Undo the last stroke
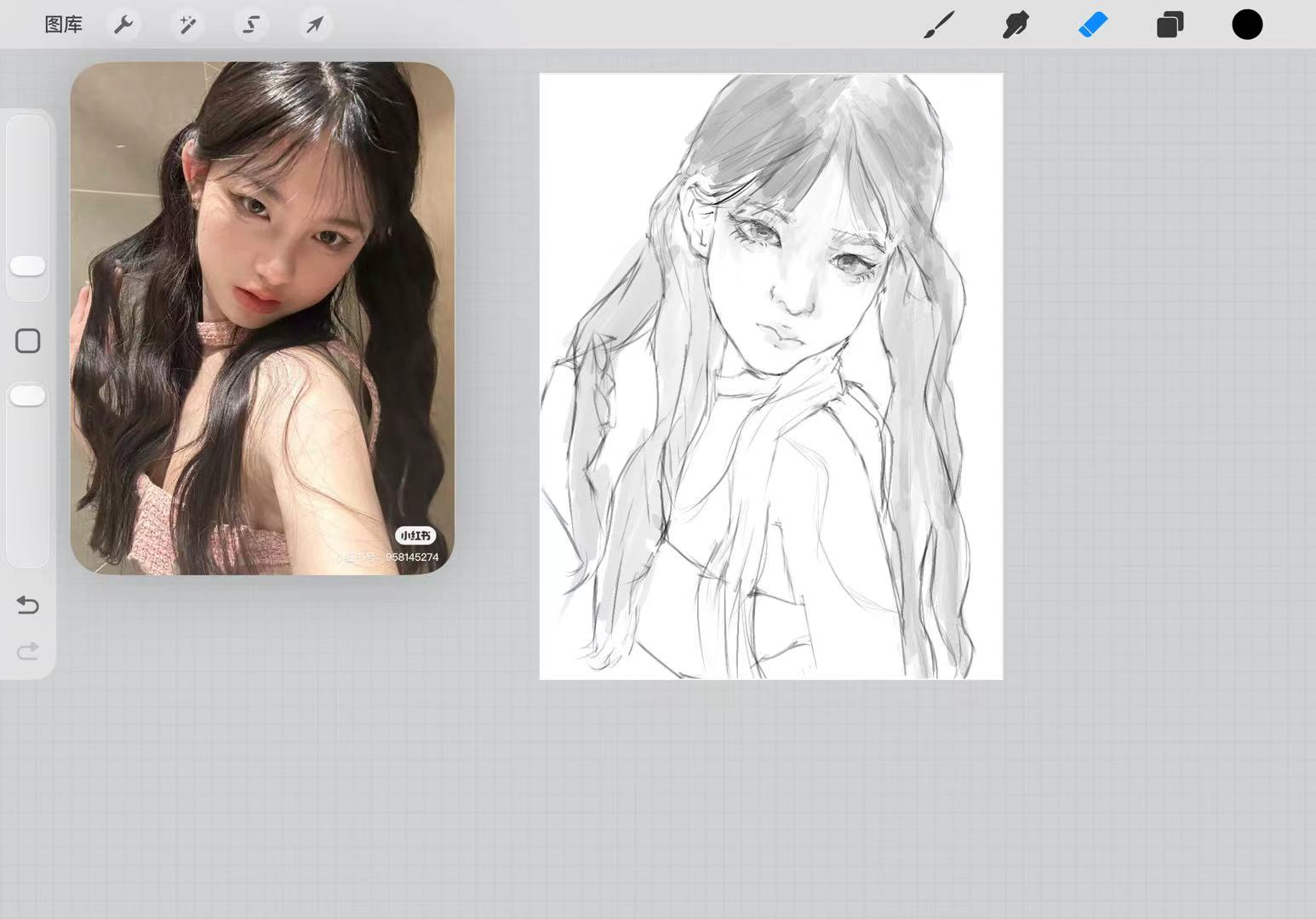Viewport: 1316px width, 919px height. pos(28,605)
